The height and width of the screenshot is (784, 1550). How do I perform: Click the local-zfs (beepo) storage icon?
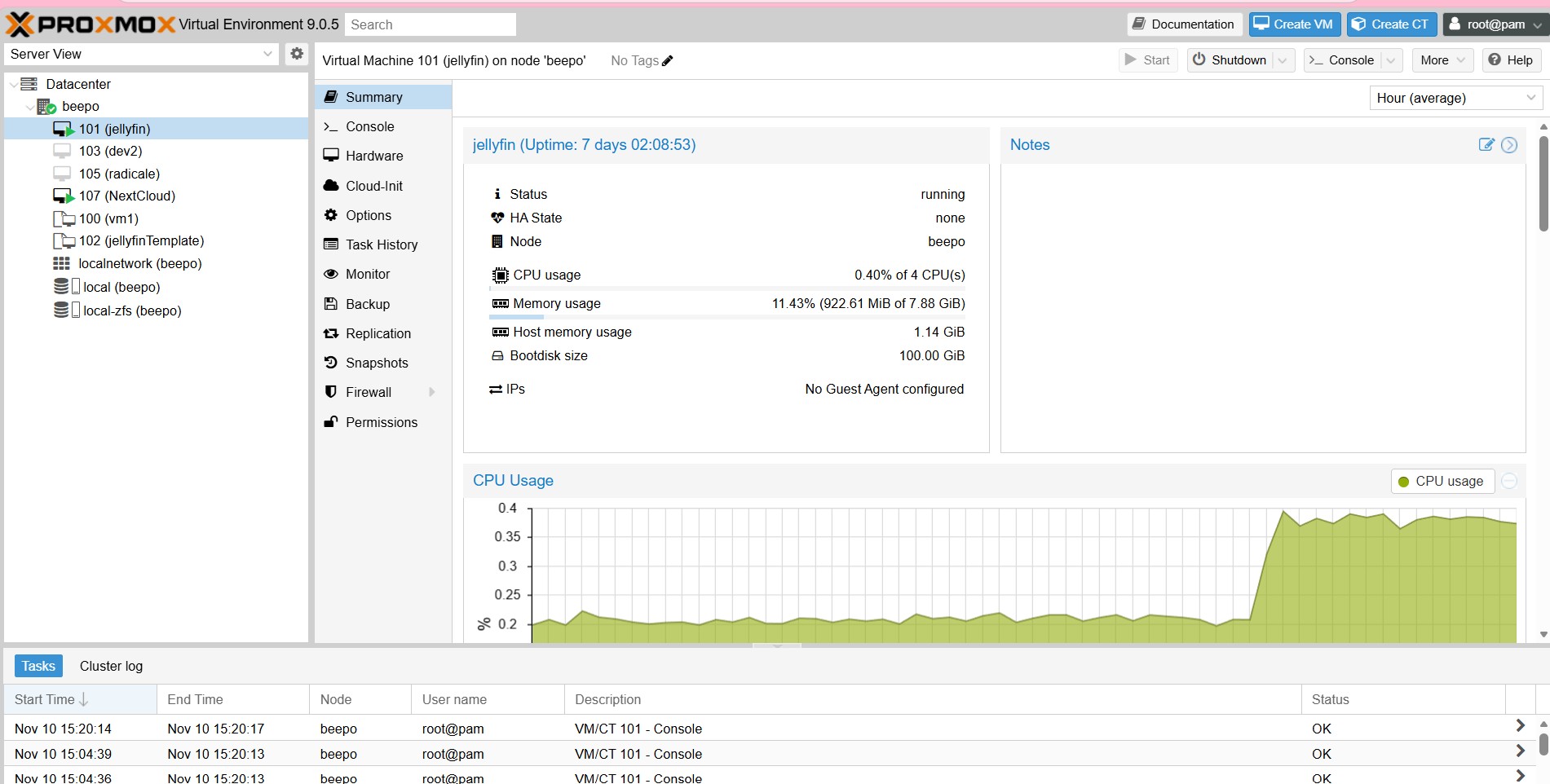pos(61,311)
